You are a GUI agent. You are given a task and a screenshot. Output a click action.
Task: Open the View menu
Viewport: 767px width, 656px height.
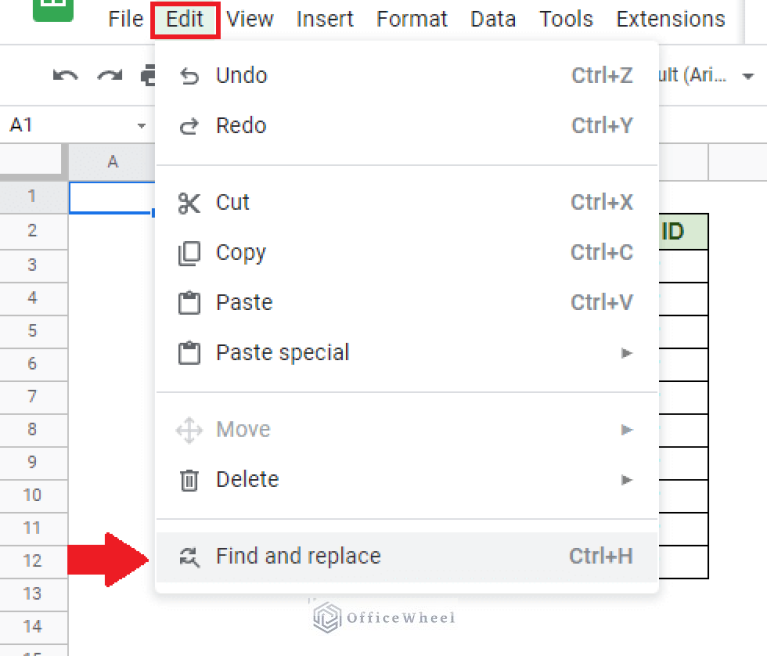pos(250,19)
